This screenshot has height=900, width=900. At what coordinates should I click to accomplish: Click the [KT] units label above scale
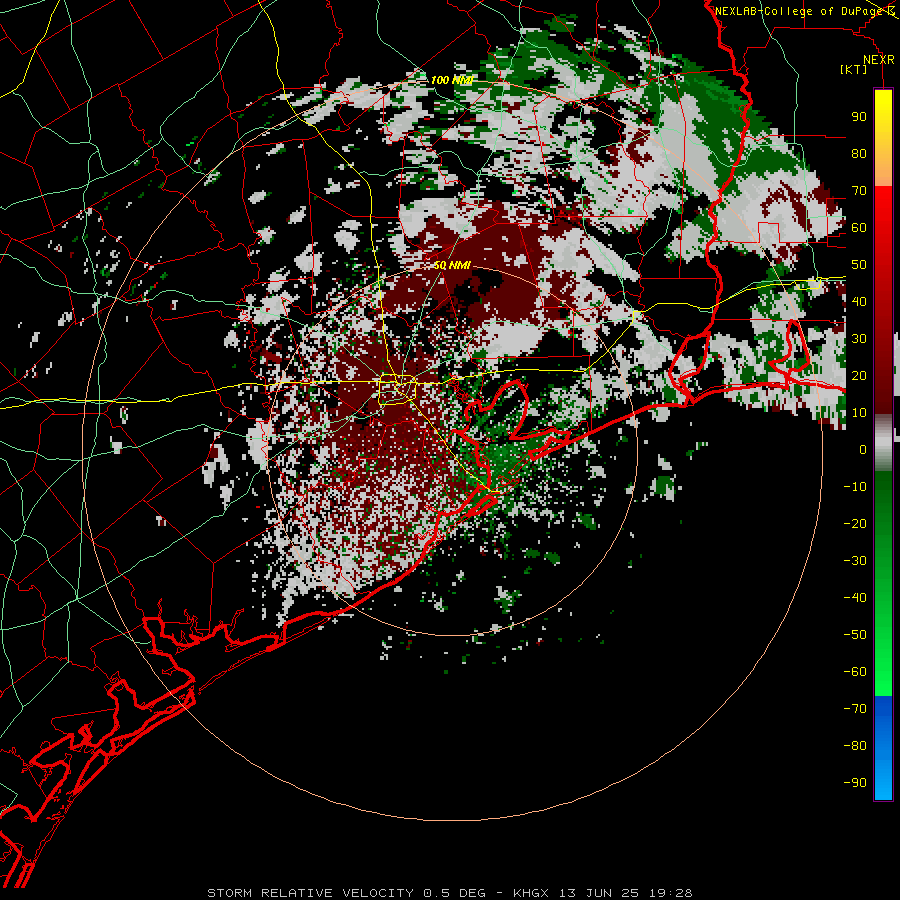click(x=853, y=69)
